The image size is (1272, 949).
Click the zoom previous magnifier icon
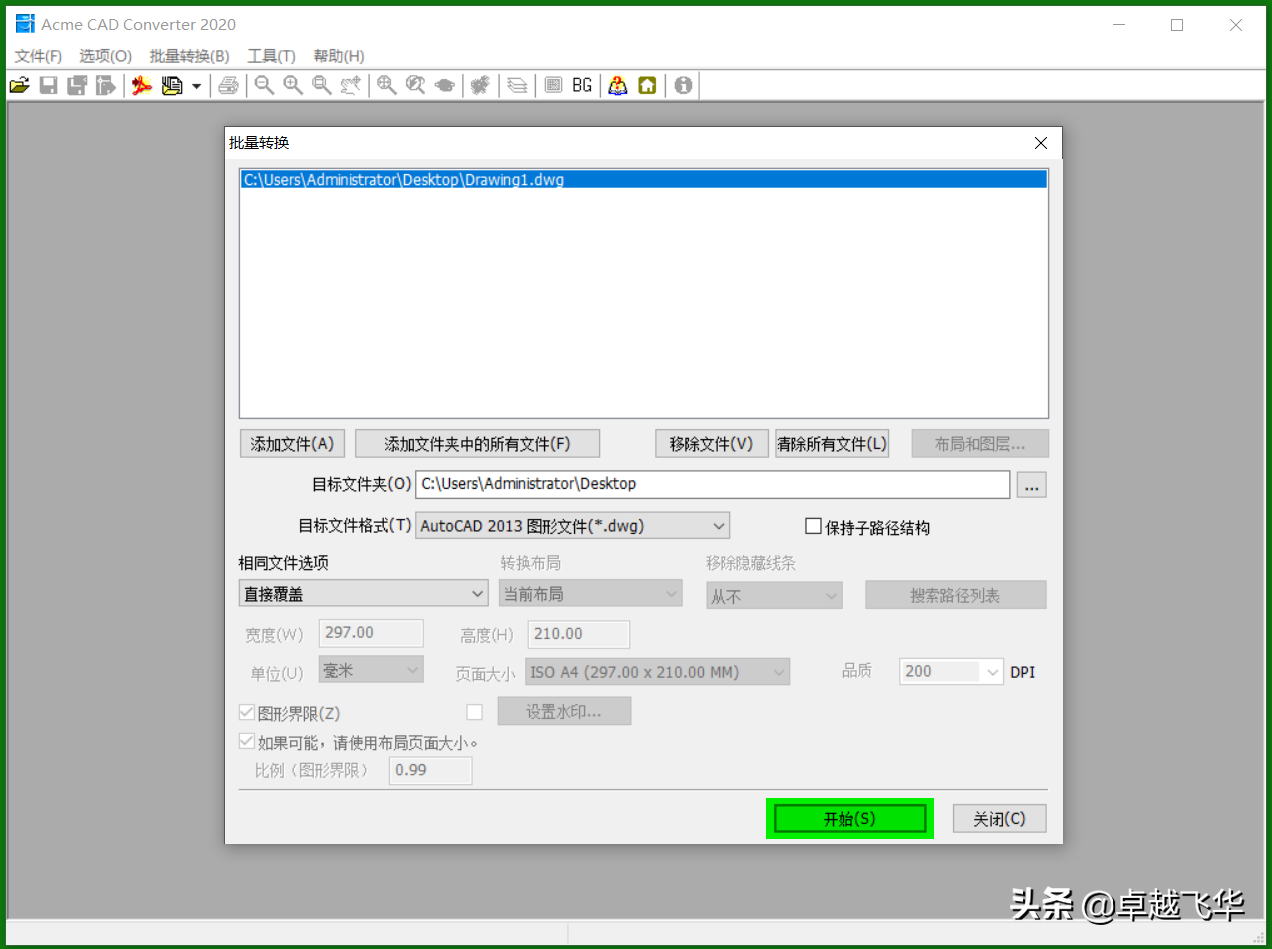[x=415, y=86]
